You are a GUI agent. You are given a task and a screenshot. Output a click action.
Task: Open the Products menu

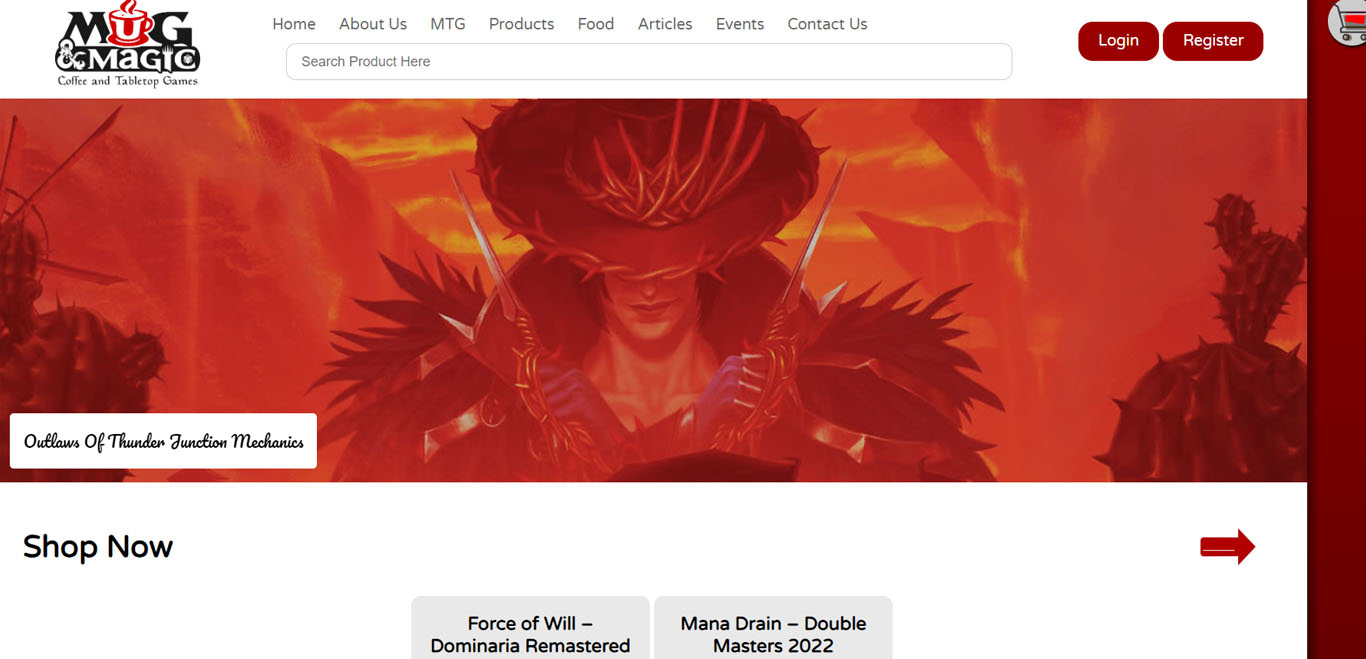[x=521, y=24]
